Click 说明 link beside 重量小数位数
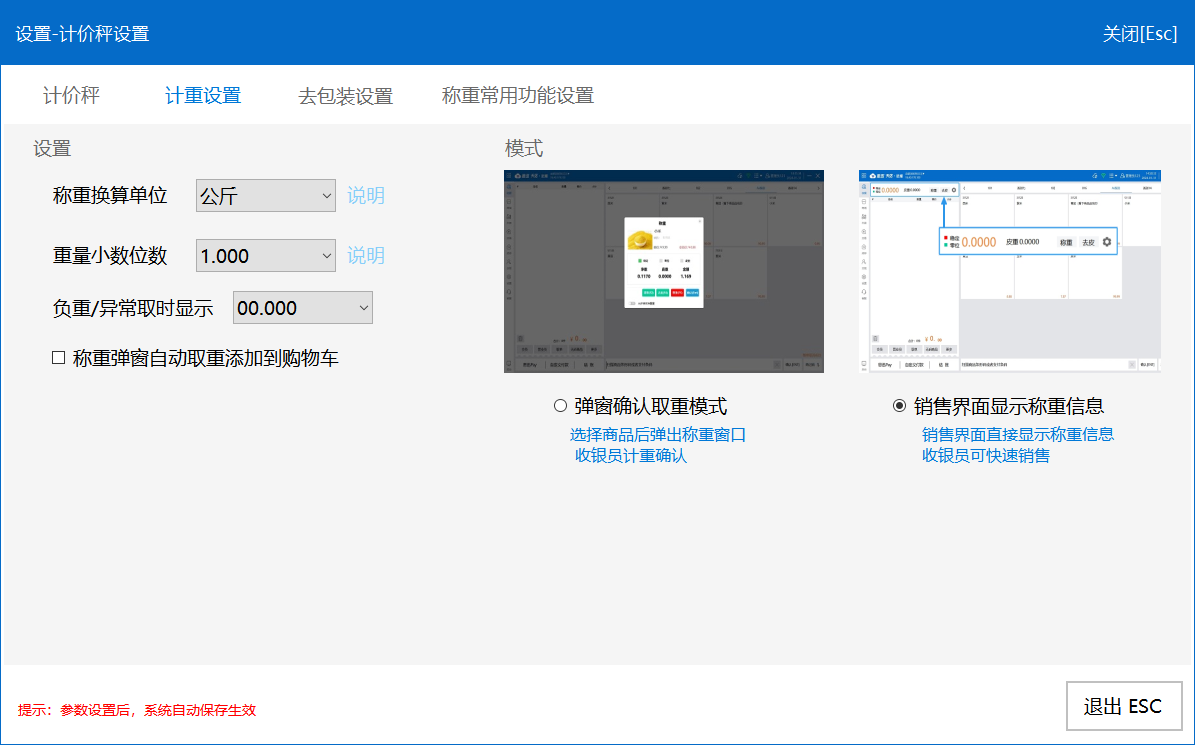The image size is (1195, 745). click(366, 256)
